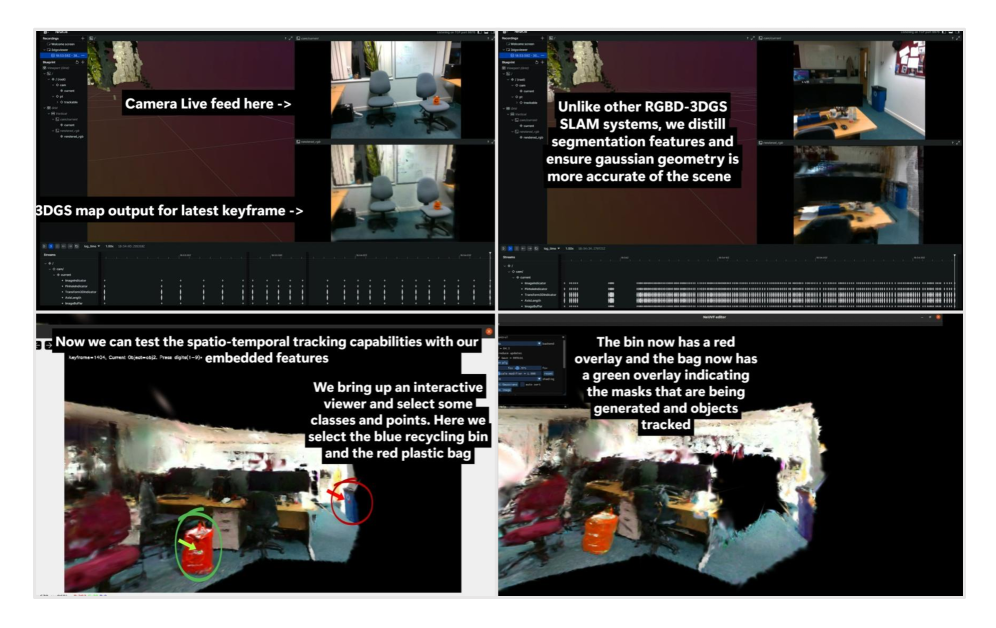Select the cam entity in Camera Live feed blueprint tree
Image resolution: width=996 pixels, height=628 pixels.
(62, 85)
